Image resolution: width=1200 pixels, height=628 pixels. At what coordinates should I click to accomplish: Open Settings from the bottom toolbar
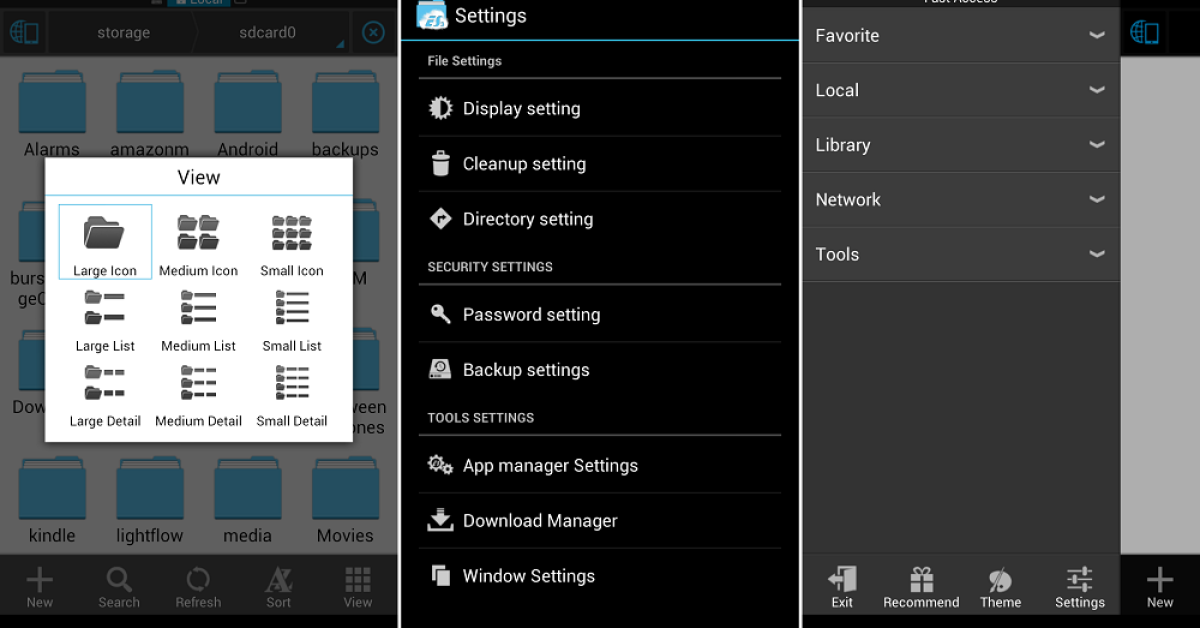pyautogui.click(x=1079, y=587)
